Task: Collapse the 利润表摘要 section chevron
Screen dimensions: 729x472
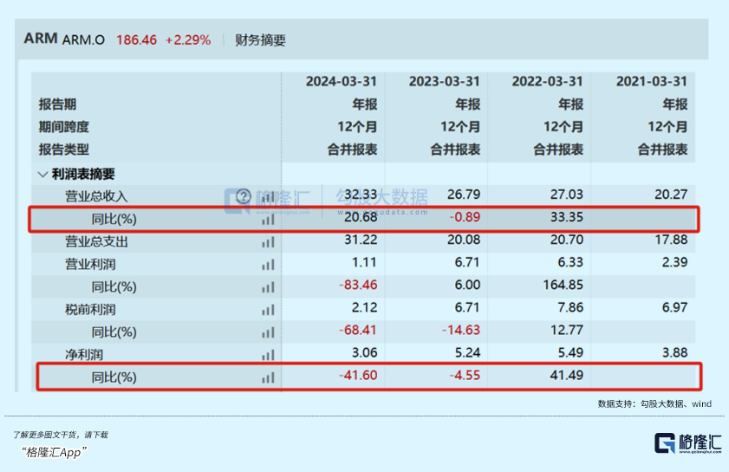Action: [43, 174]
